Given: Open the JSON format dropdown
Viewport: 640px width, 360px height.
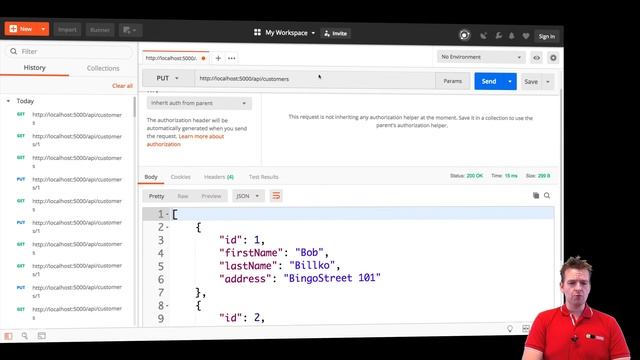Looking at the screenshot, I should pyautogui.click(x=248, y=196).
